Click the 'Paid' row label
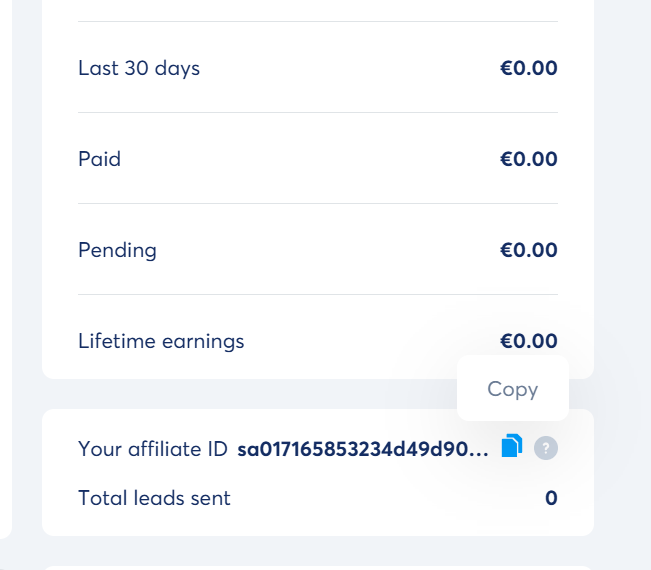 [99, 159]
